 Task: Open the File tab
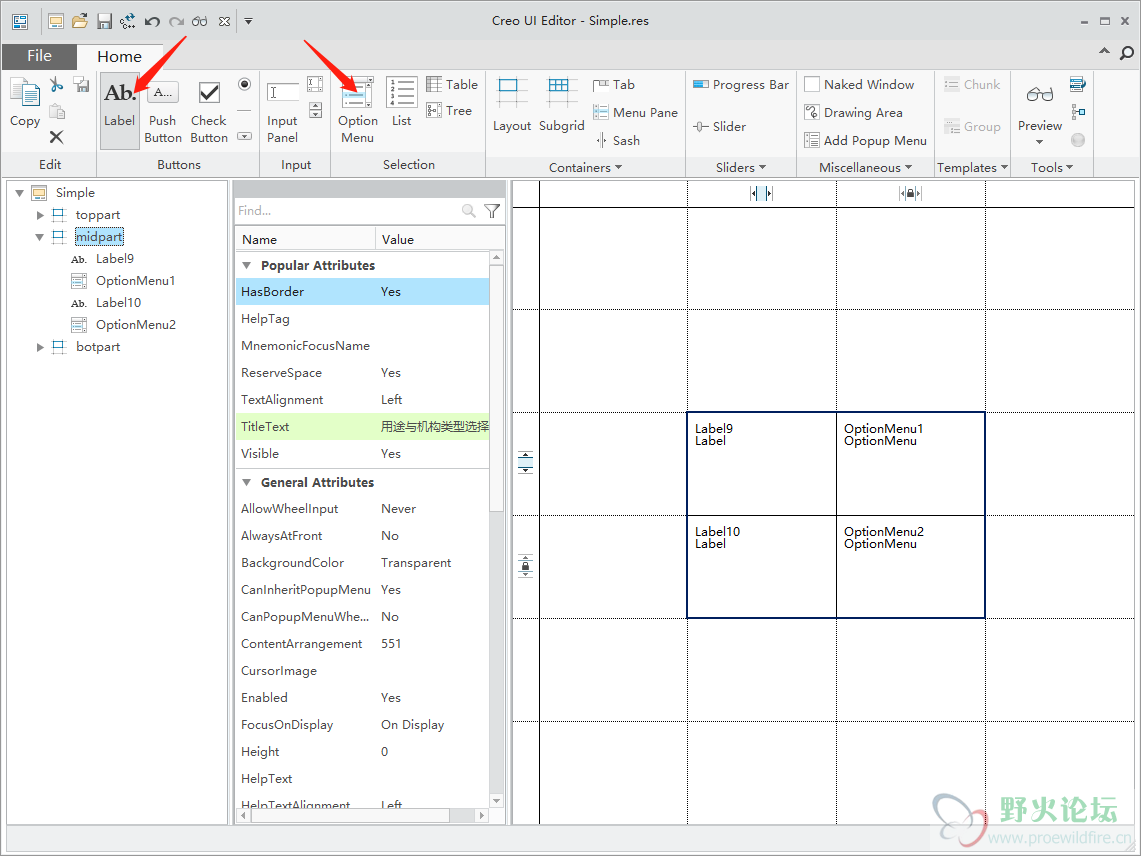[x=39, y=56]
